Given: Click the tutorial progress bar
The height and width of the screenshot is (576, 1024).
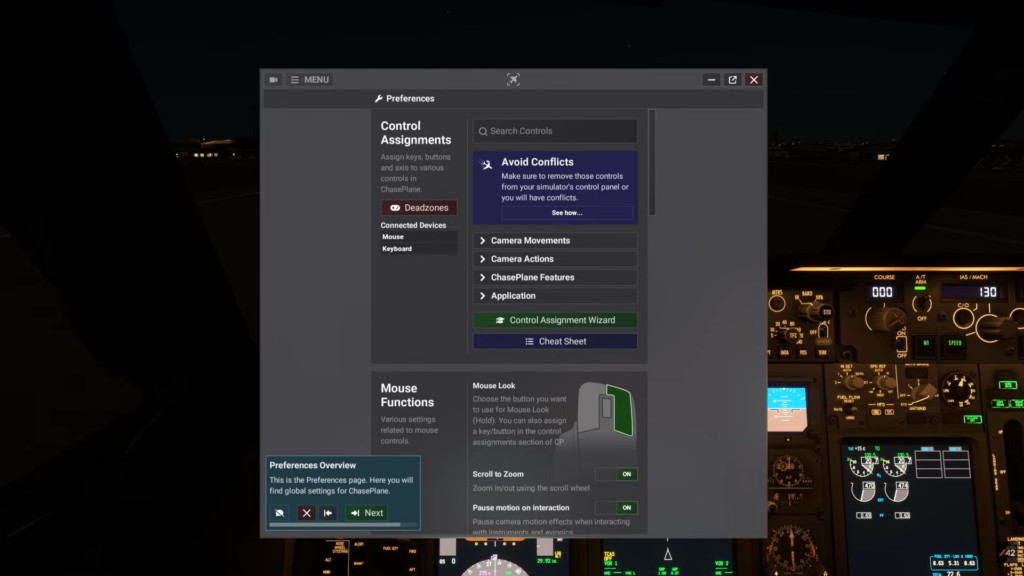Looking at the screenshot, I should pyautogui.click(x=343, y=524).
